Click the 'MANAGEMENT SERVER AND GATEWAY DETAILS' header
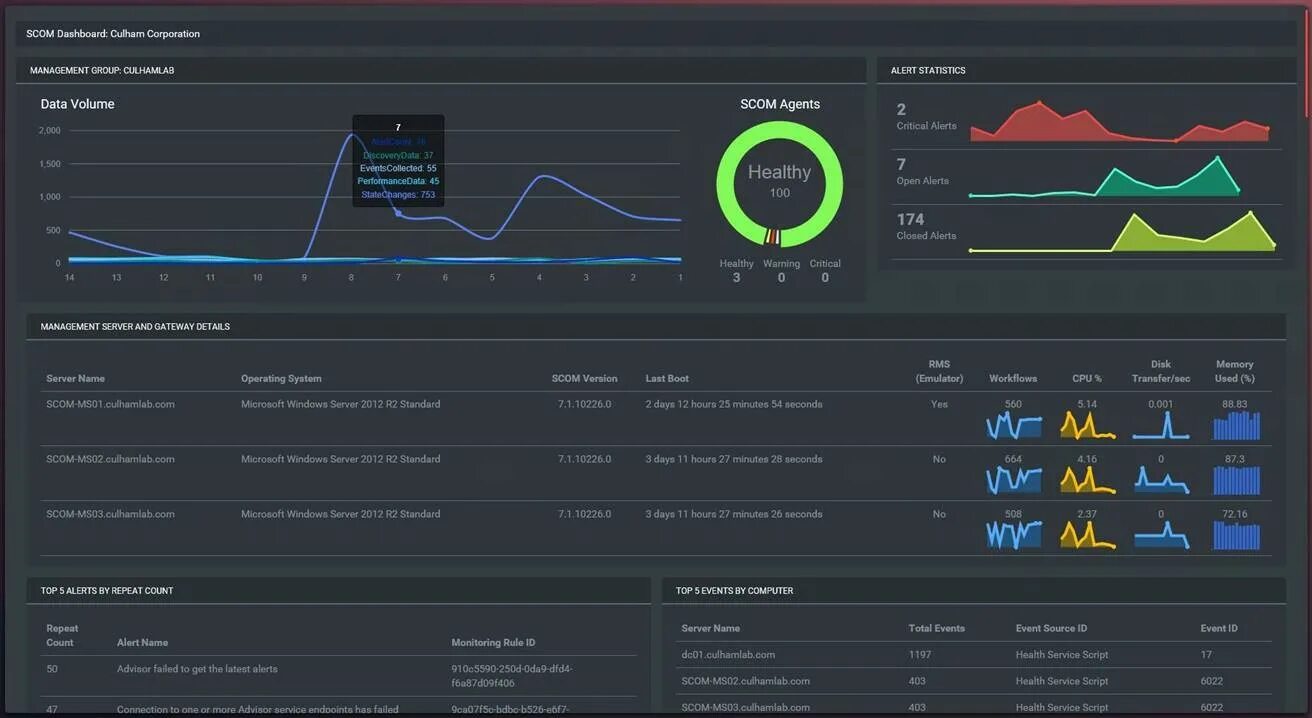The height and width of the screenshot is (718, 1312). click(x=135, y=327)
